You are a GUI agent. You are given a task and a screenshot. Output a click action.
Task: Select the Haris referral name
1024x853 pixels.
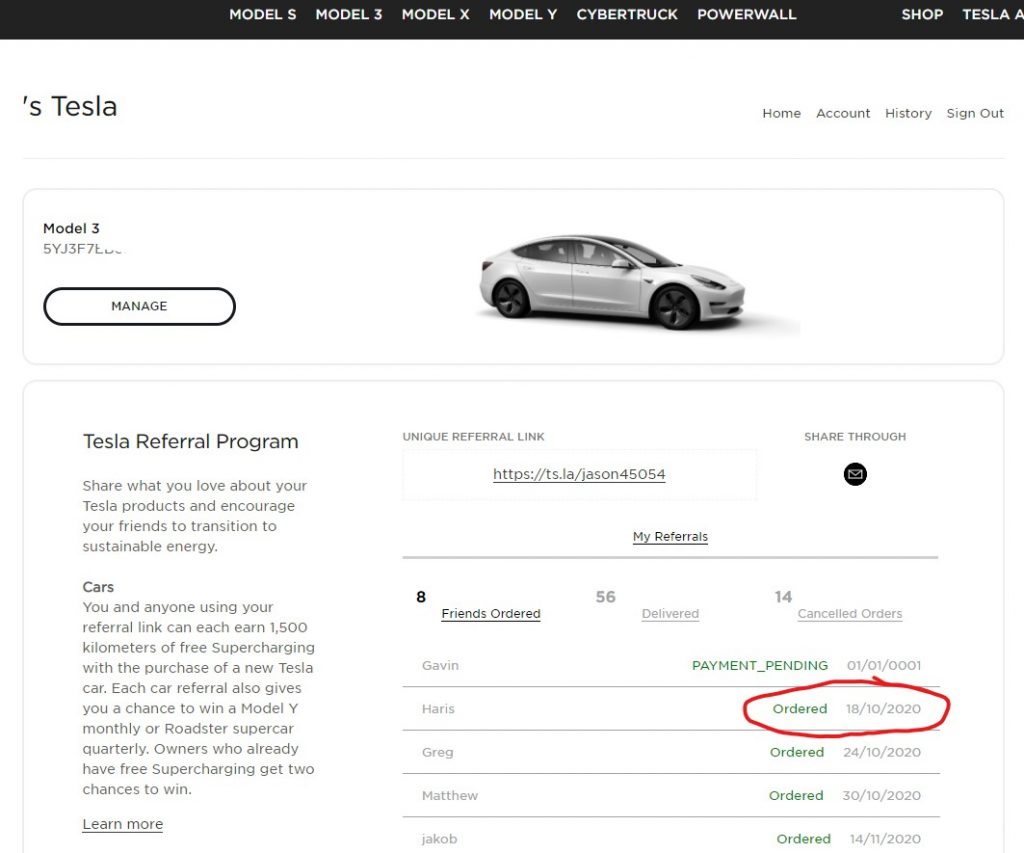click(438, 709)
